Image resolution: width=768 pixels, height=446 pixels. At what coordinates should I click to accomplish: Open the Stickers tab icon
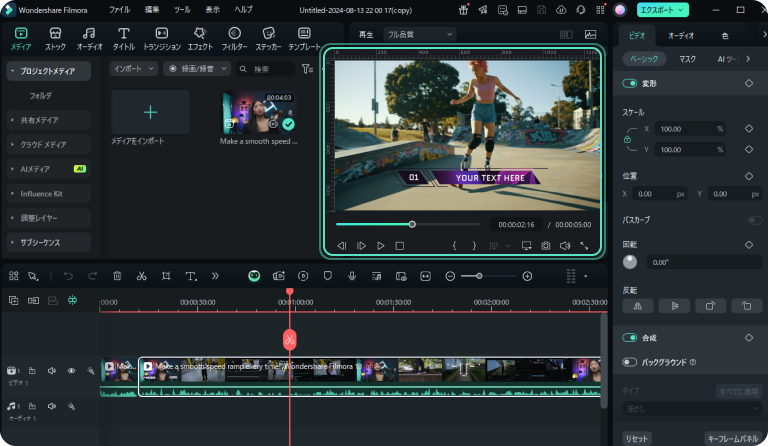click(268, 33)
